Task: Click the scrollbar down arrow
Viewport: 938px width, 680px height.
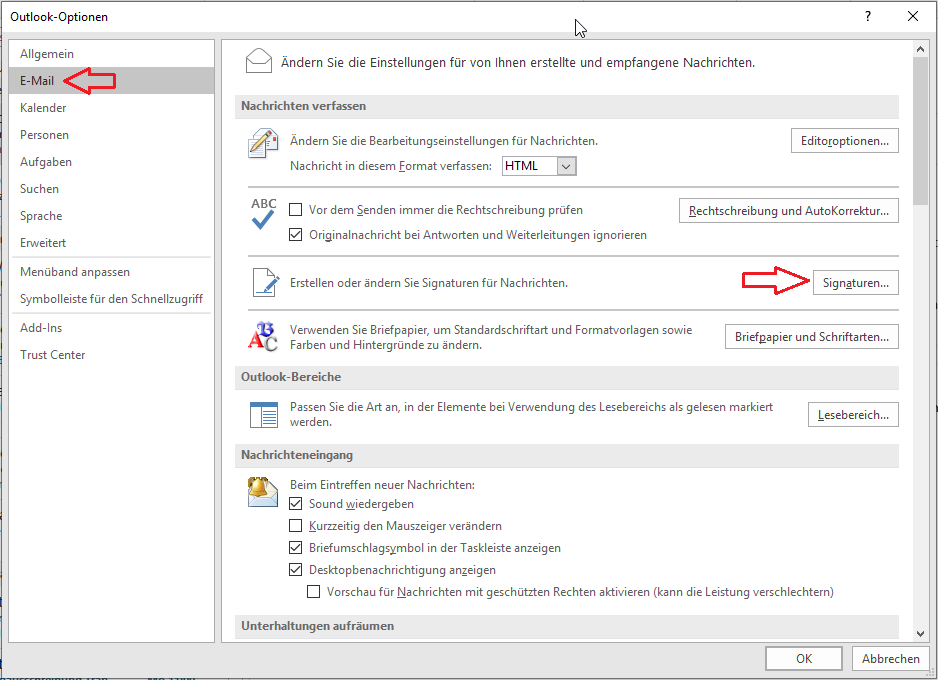Action: click(920, 633)
